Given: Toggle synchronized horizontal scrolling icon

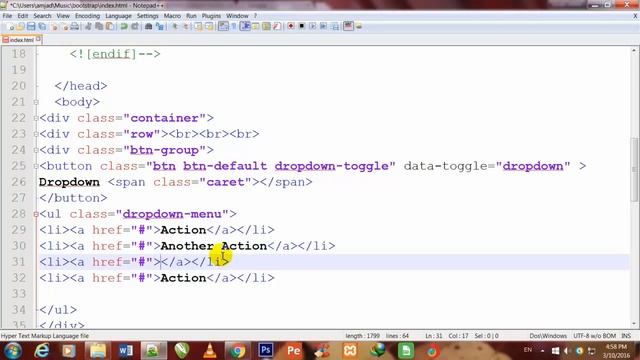Looking at the screenshot, I should tap(209, 27).
